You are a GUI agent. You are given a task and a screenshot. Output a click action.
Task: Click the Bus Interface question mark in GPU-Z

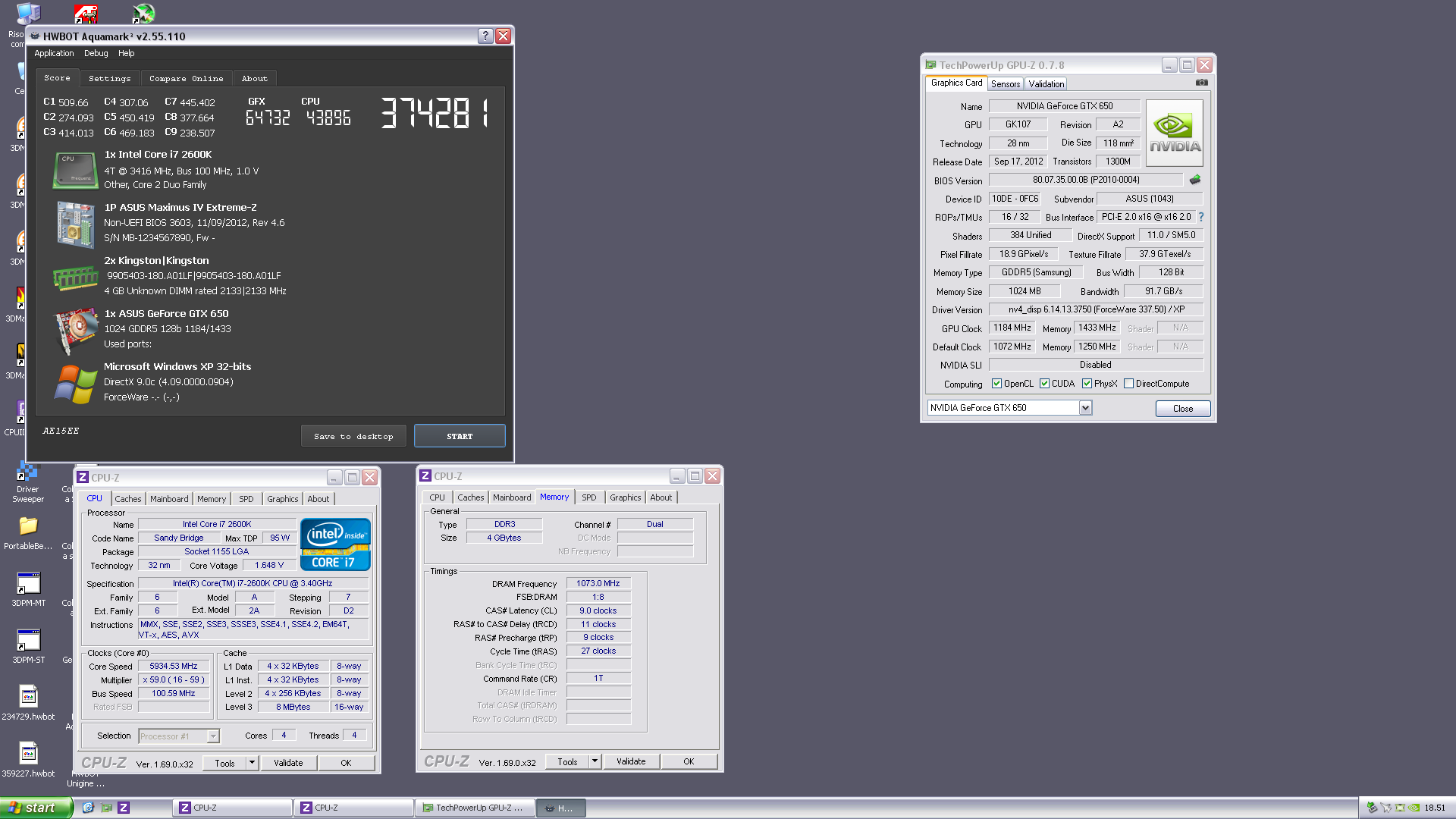coord(1201,217)
